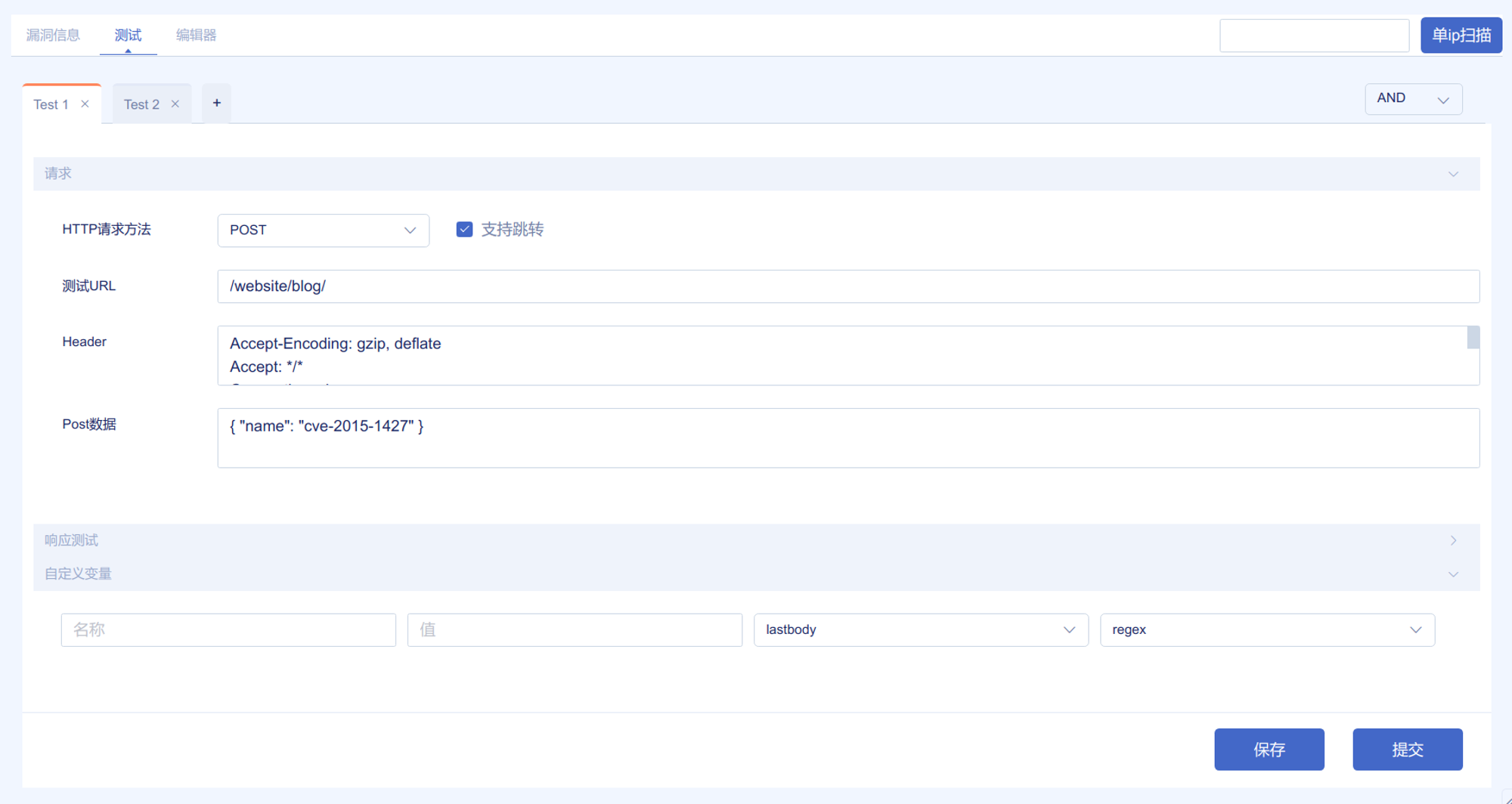
Task: Focus the IP input next to 单ip扫描
Action: click(1314, 36)
